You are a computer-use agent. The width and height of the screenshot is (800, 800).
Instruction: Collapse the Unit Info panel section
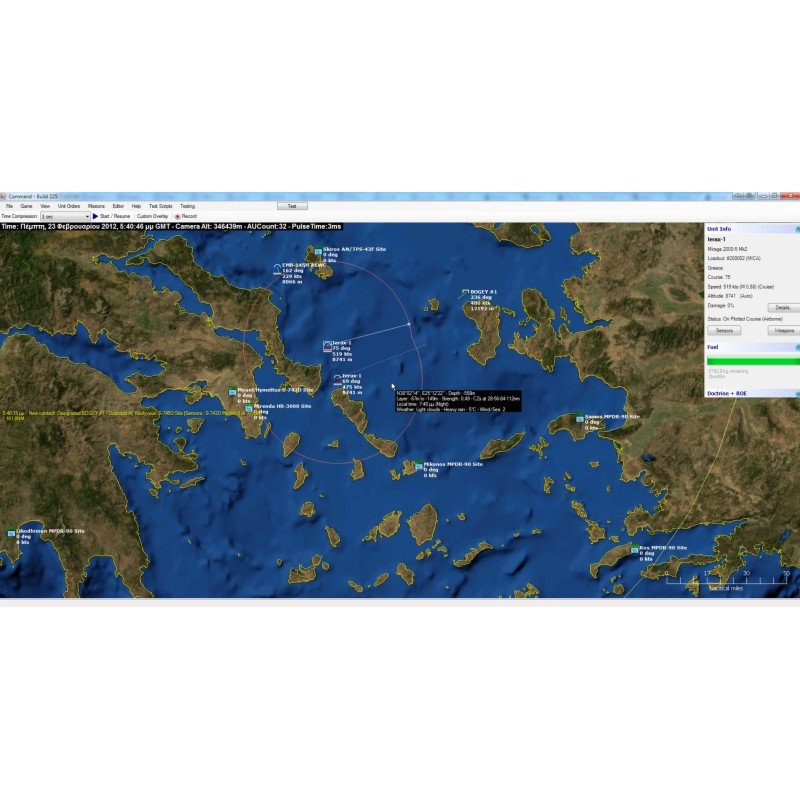[797, 229]
